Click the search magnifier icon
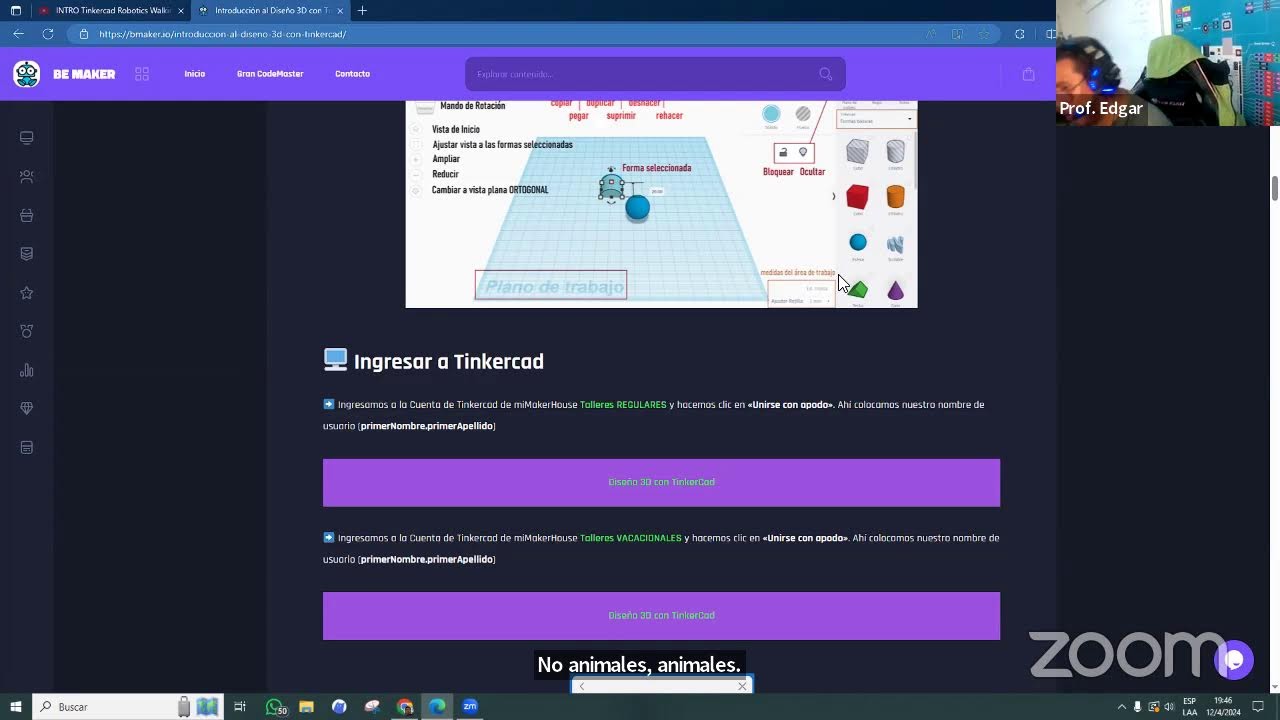1280x720 pixels. click(825, 74)
